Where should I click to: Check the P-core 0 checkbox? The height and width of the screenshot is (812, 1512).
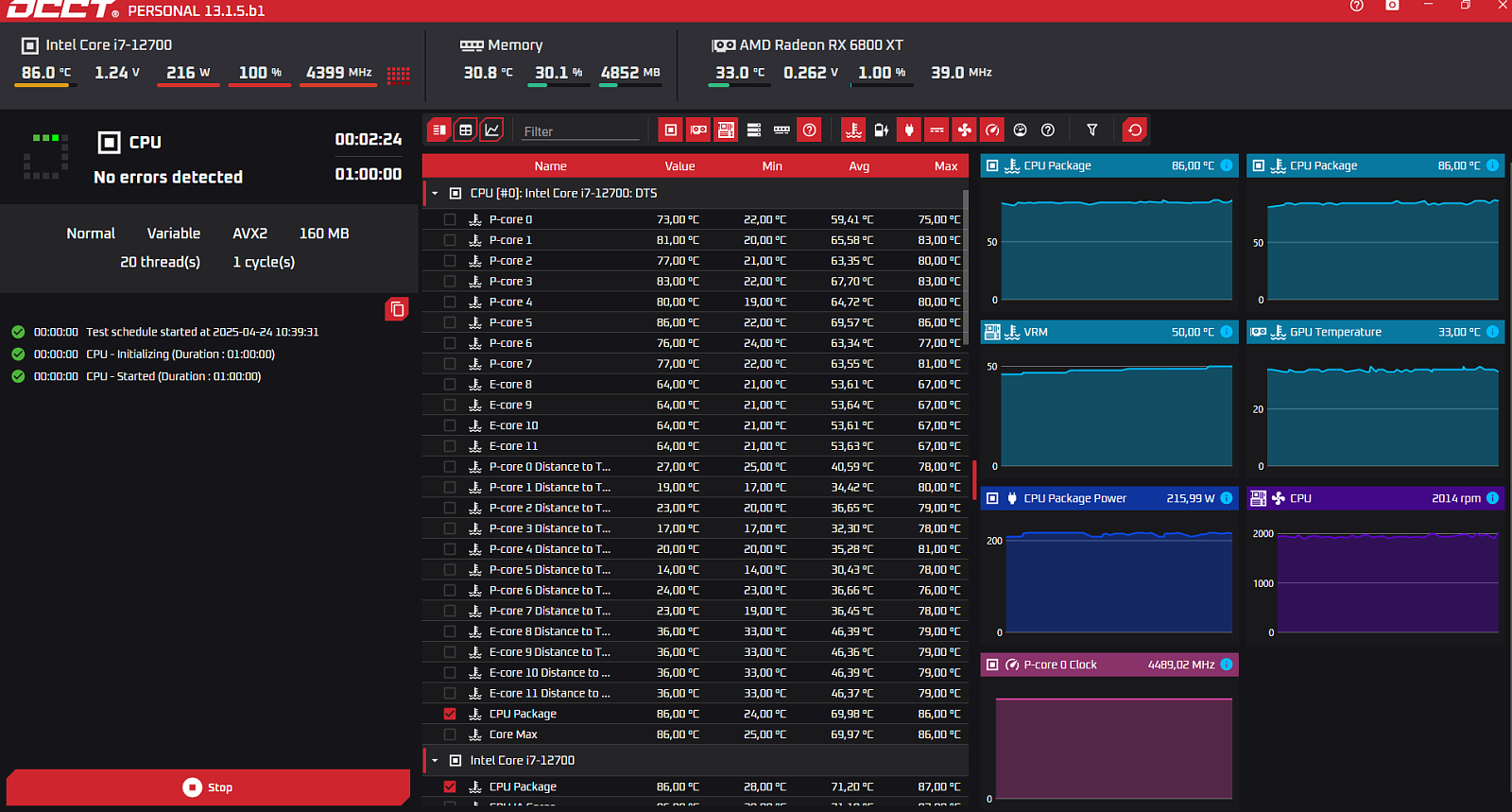(x=450, y=219)
